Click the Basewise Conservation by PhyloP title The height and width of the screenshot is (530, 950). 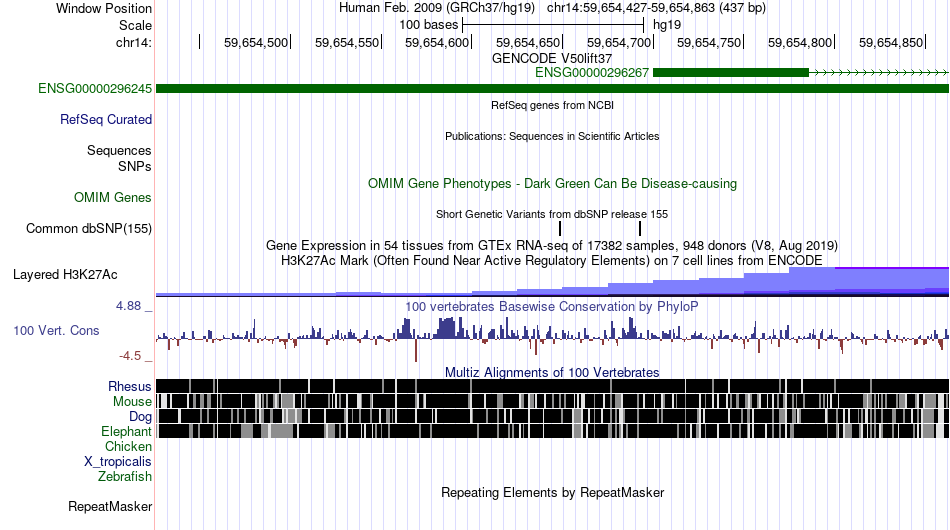pos(552,306)
